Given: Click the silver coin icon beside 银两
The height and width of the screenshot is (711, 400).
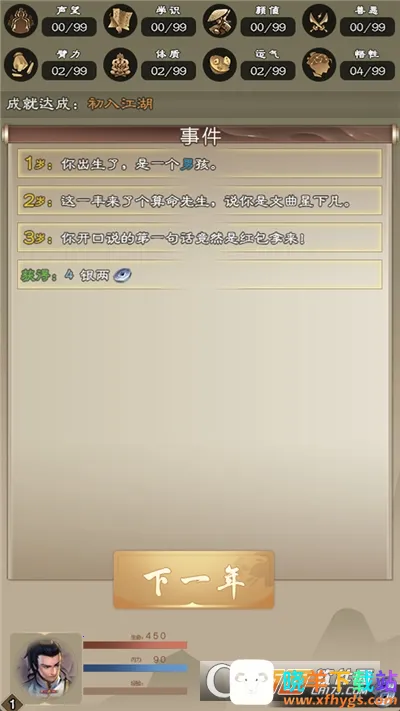Looking at the screenshot, I should click(122, 275).
